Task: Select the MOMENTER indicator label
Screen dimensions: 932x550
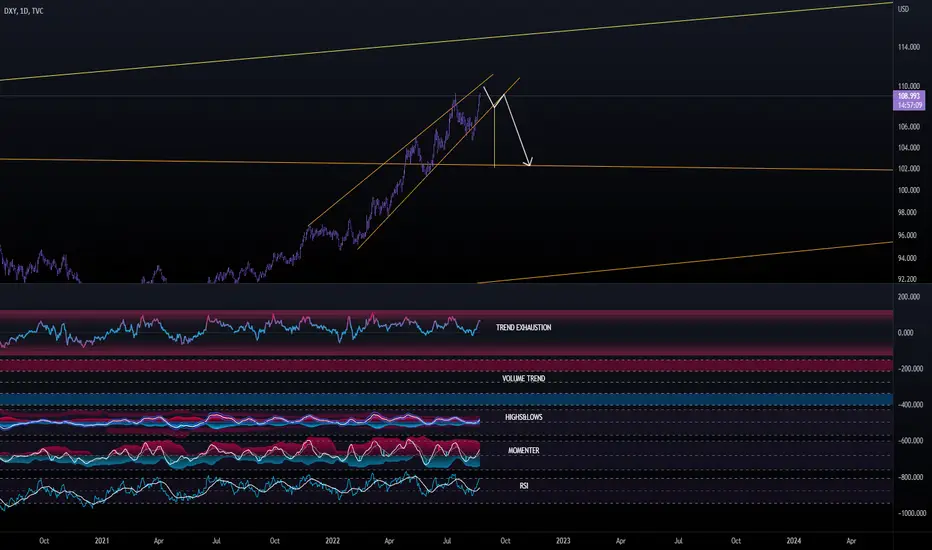Action: pyautogui.click(x=524, y=450)
